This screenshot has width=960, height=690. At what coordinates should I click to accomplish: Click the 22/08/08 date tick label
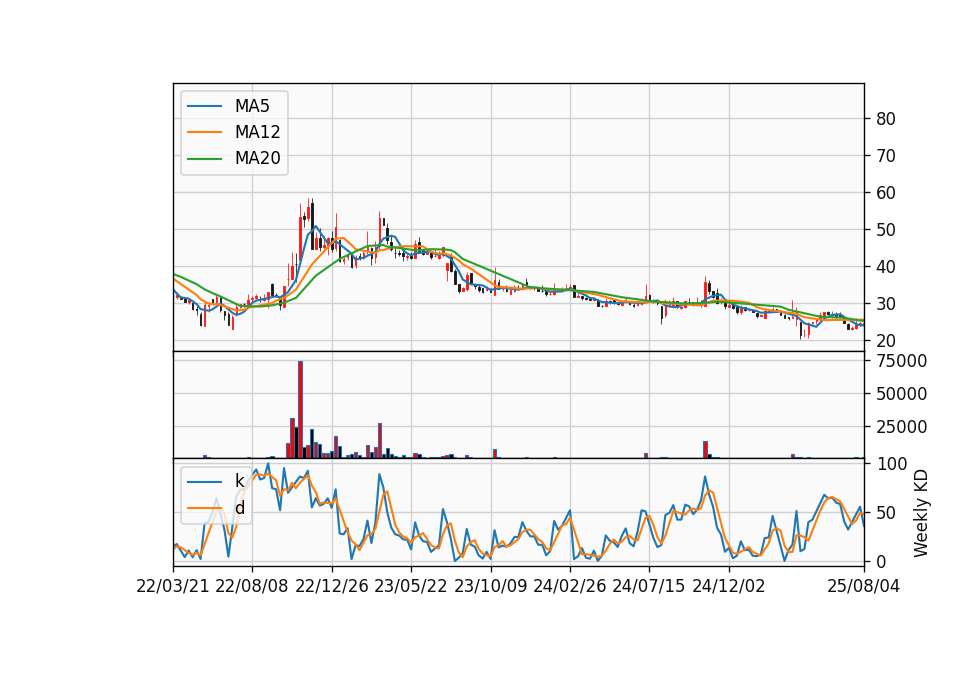tap(252, 586)
